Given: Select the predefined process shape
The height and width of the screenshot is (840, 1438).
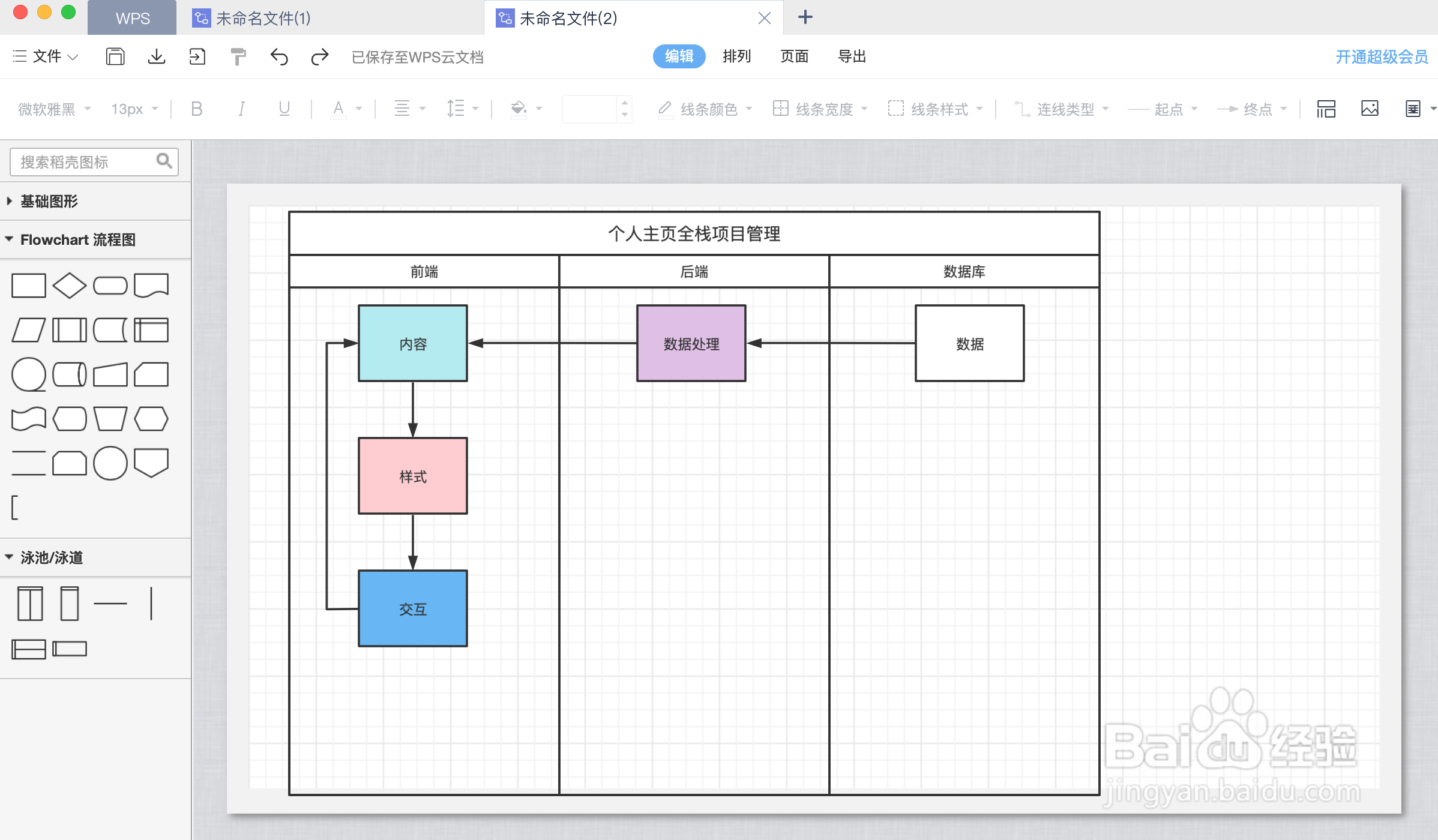Looking at the screenshot, I should coord(70,330).
